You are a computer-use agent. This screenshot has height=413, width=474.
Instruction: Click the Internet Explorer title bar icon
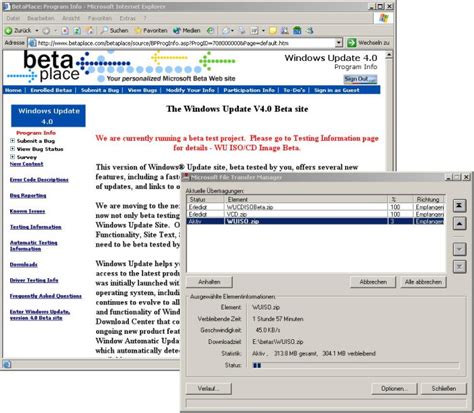[x=6, y=6]
